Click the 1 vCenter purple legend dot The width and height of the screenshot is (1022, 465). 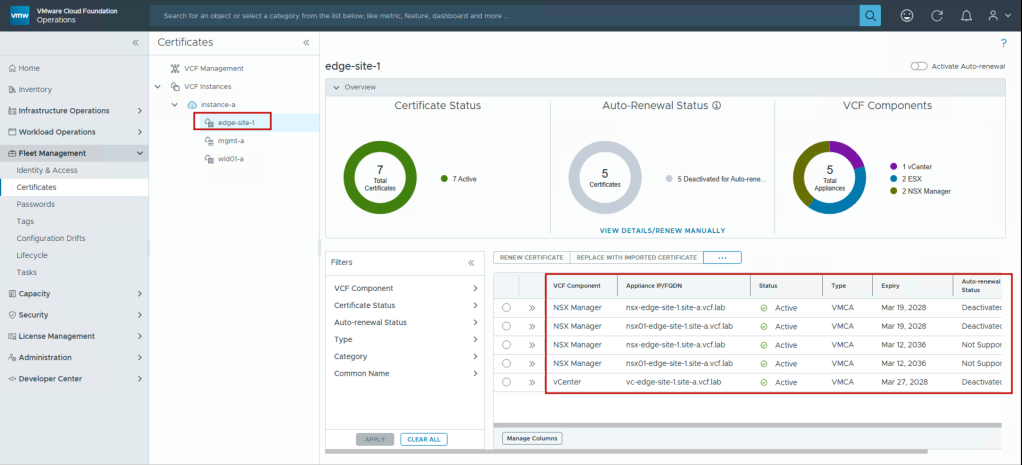894,166
